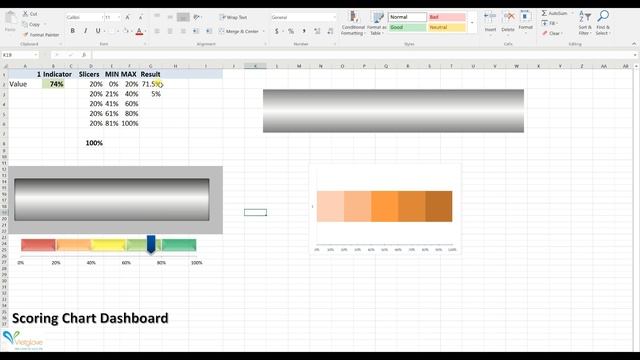640x360 pixels.
Task: Top-align cell contents
Action: (157, 17)
